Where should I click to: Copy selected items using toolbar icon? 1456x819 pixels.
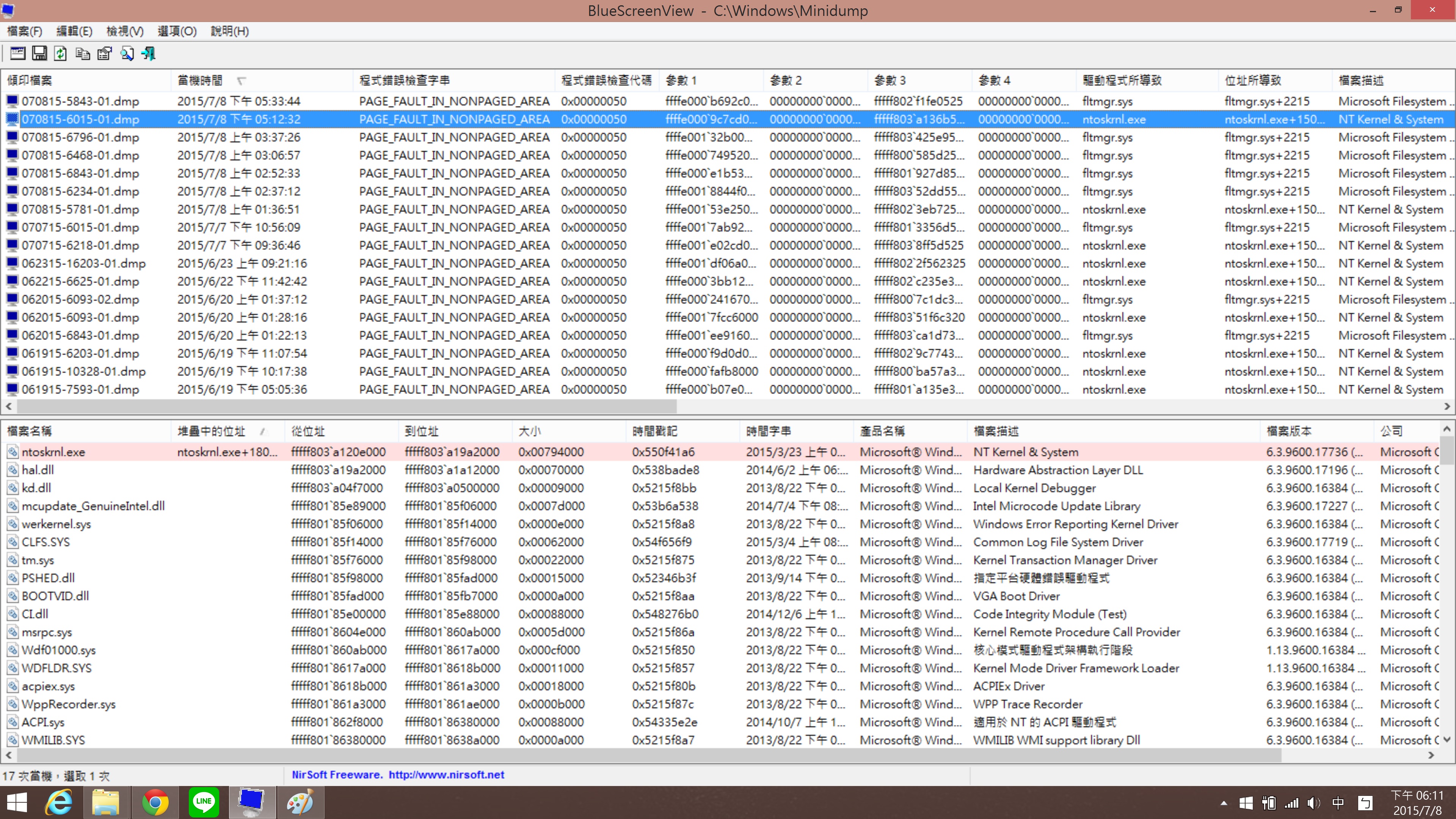(83, 54)
